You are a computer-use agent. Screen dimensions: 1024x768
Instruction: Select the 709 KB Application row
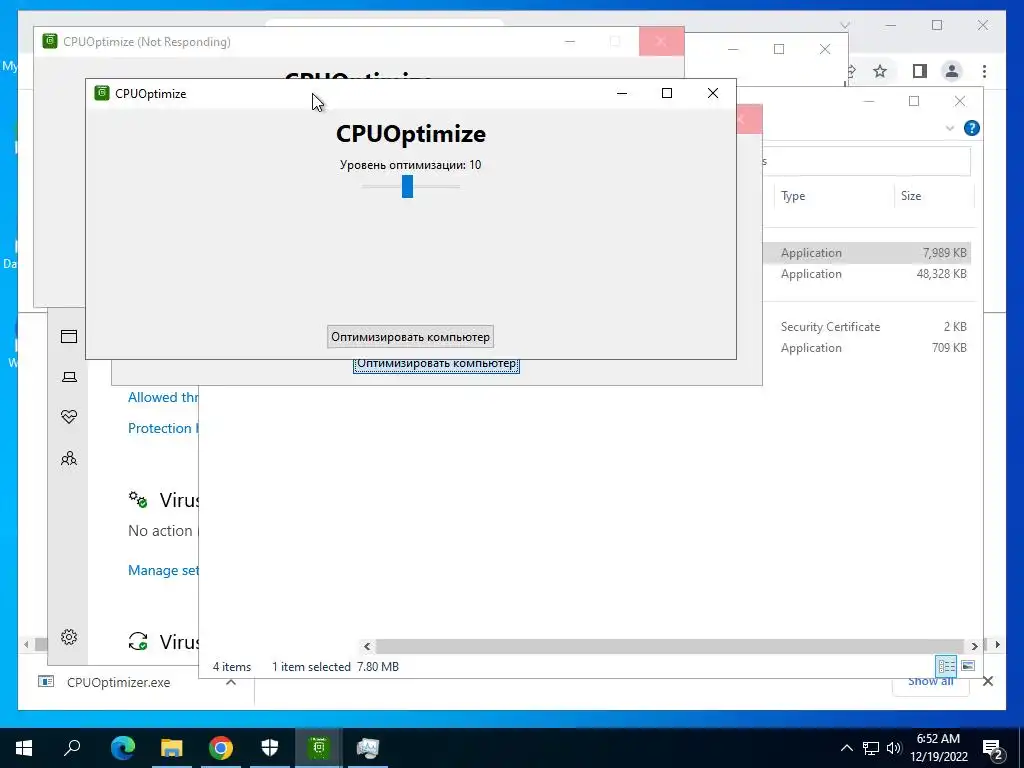click(x=867, y=347)
